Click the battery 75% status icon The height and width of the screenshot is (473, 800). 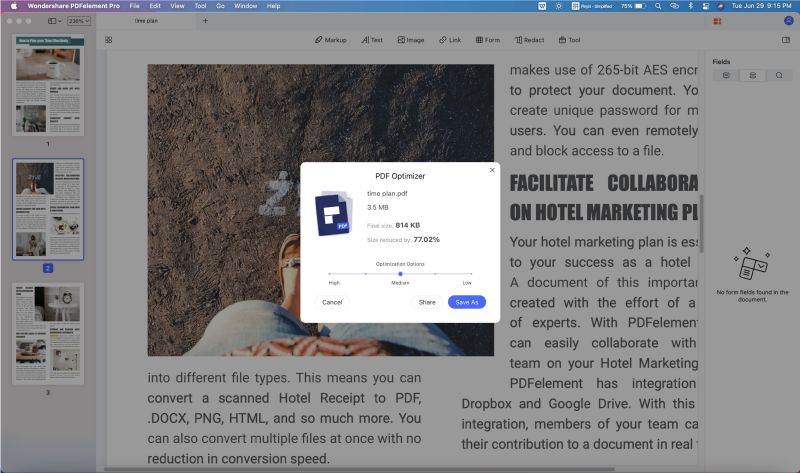click(x=634, y=6)
